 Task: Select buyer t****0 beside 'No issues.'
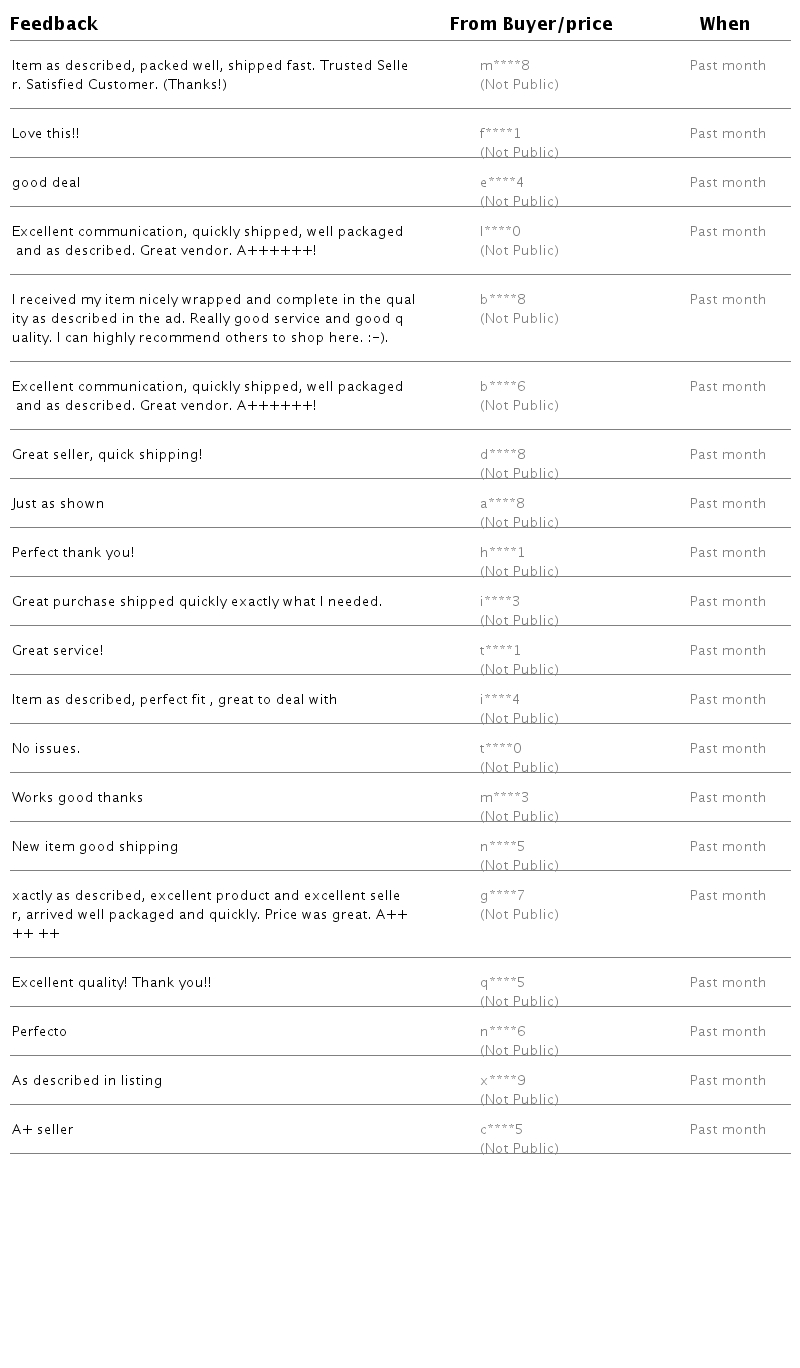click(500, 749)
